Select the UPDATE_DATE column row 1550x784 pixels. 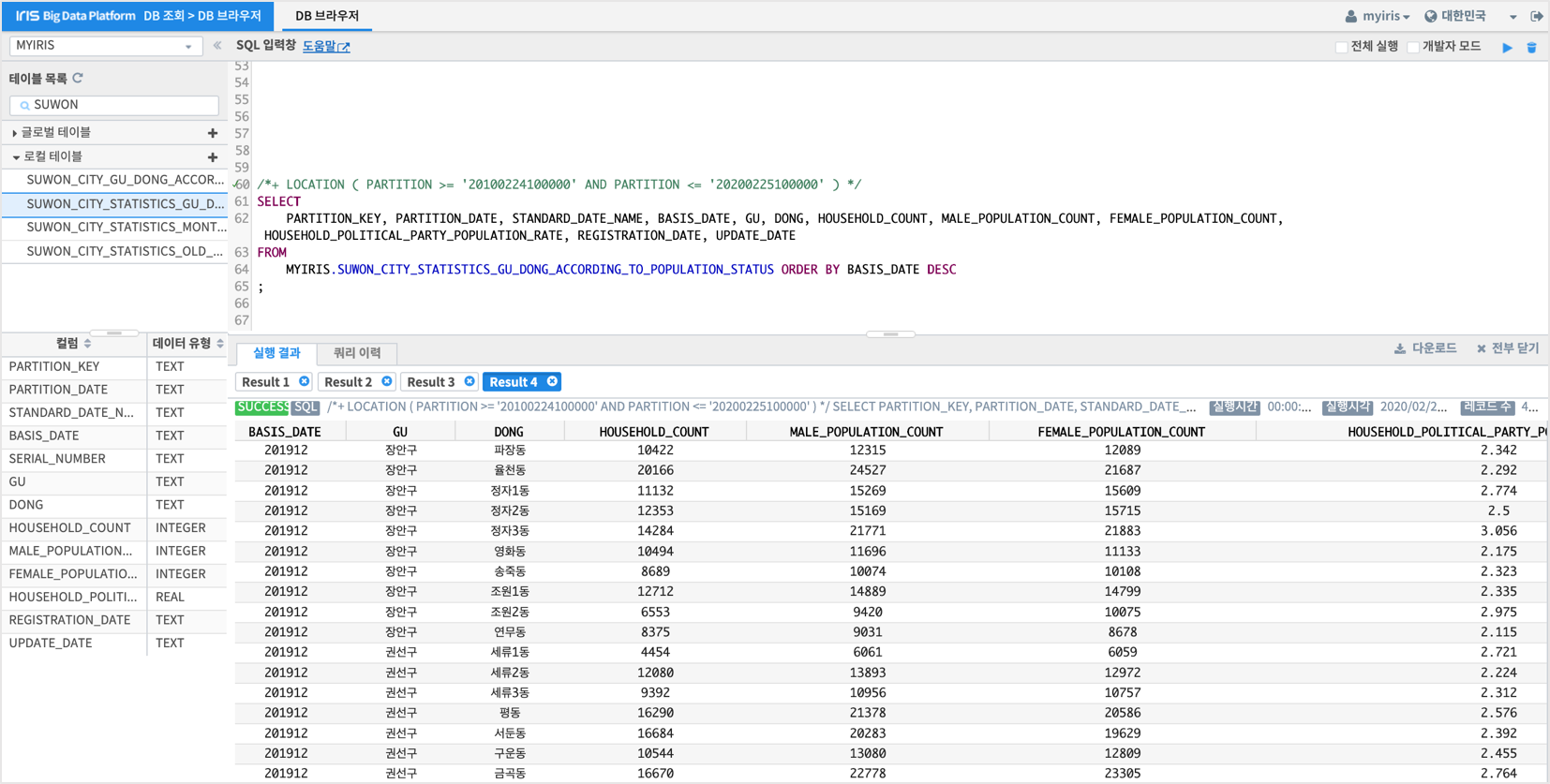click(114, 643)
